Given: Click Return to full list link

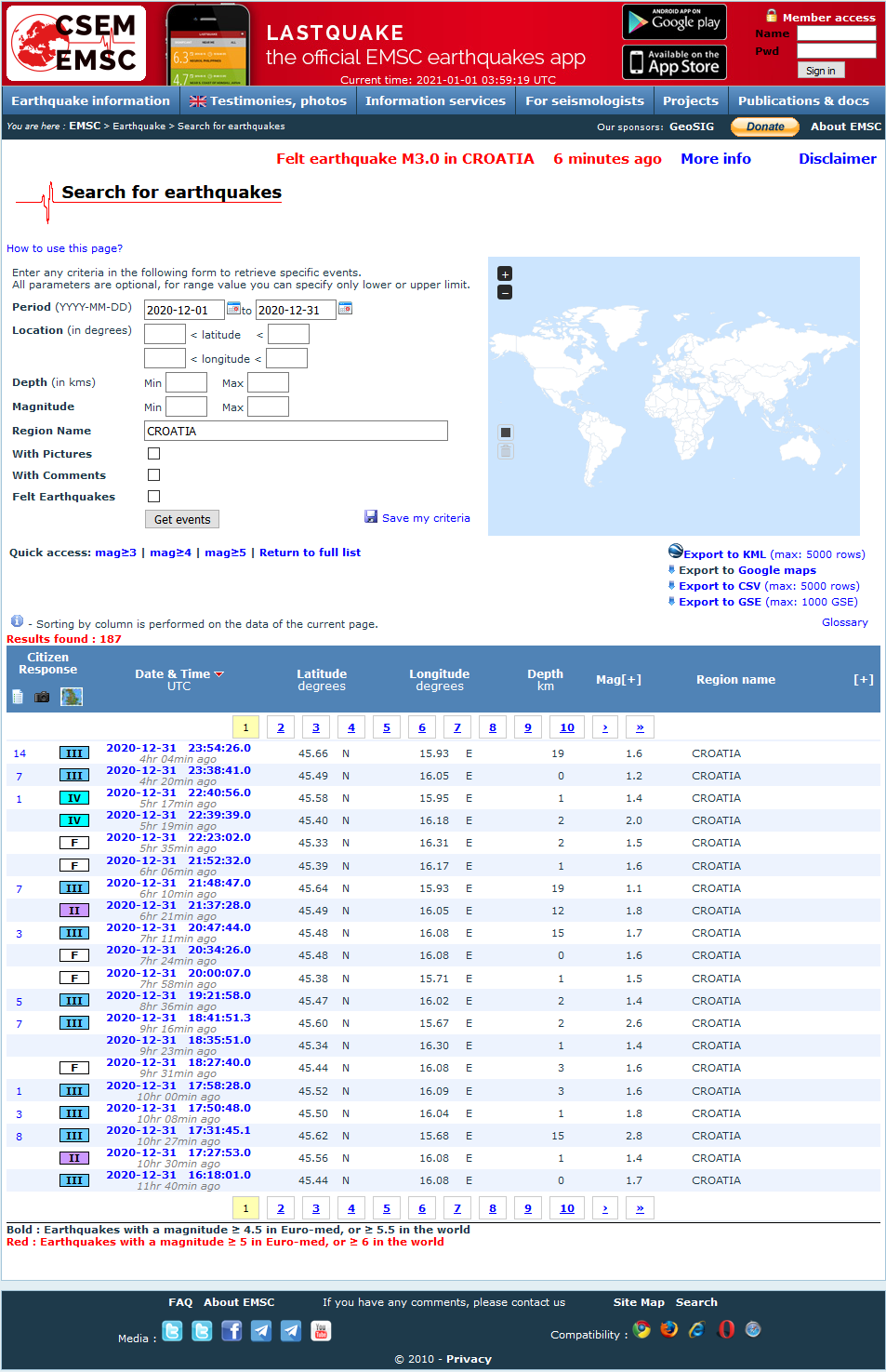Looking at the screenshot, I should 310,553.
